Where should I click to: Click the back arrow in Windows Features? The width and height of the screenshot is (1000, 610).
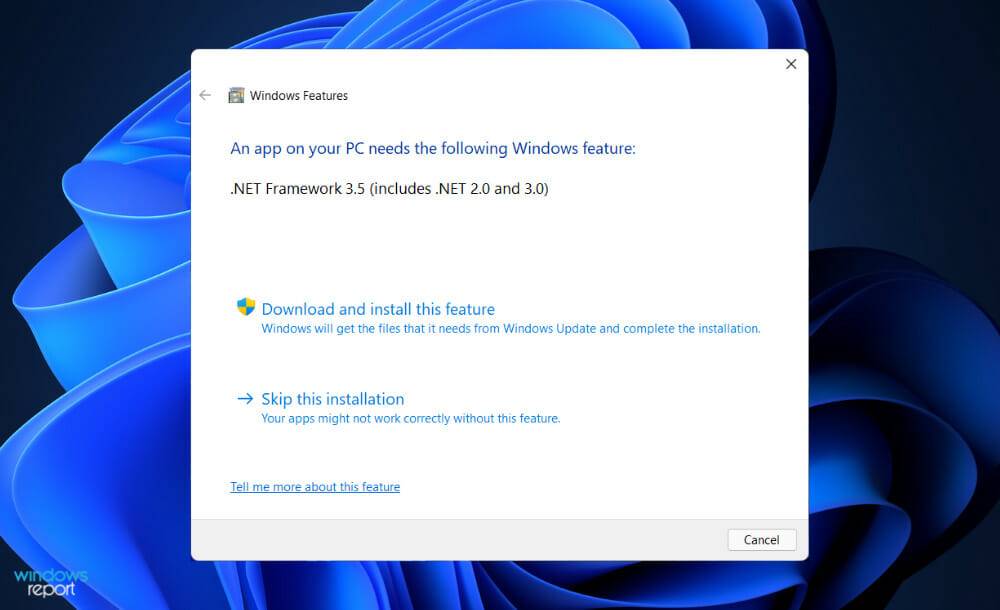pos(205,95)
